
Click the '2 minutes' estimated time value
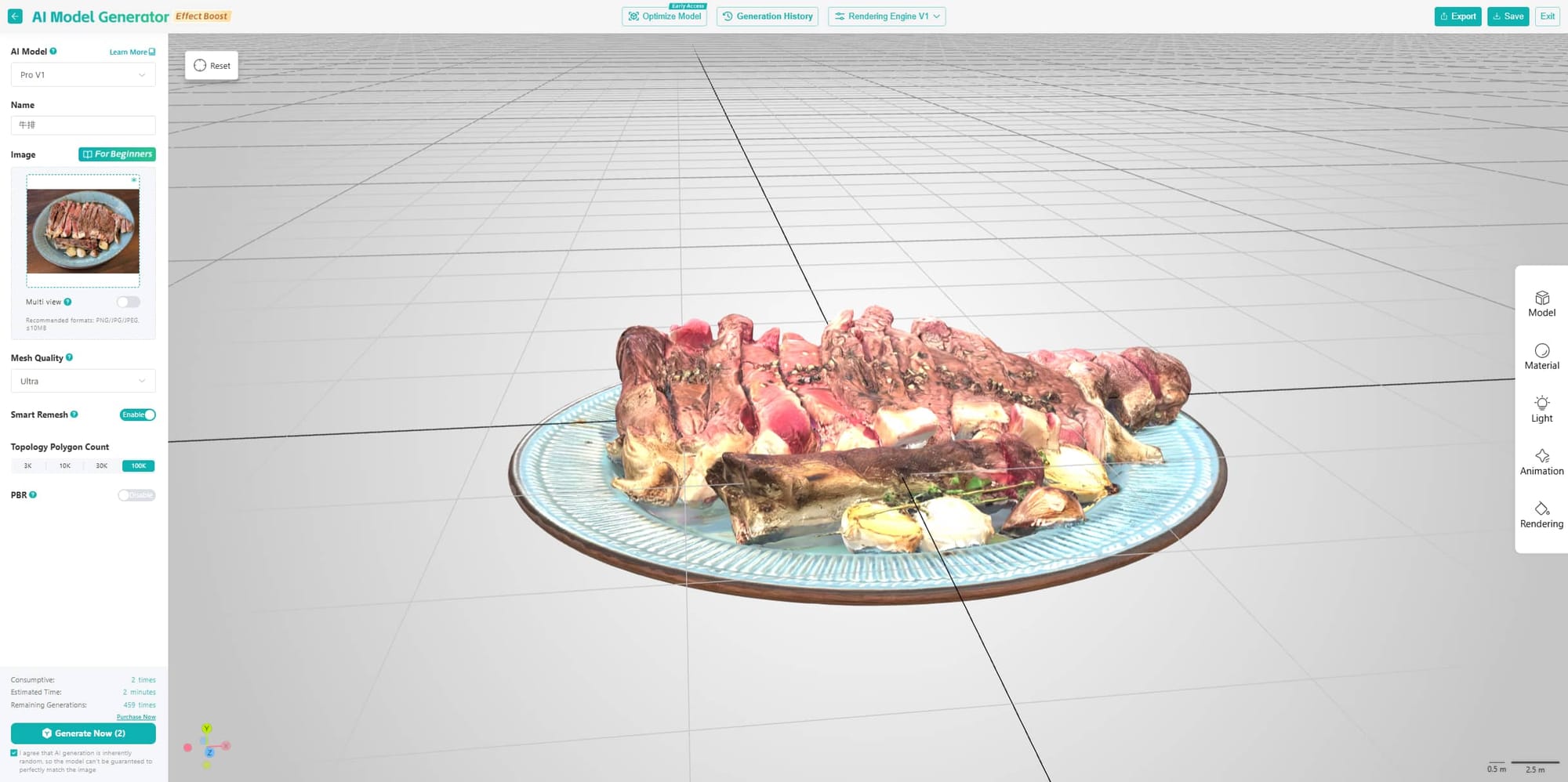click(x=140, y=693)
